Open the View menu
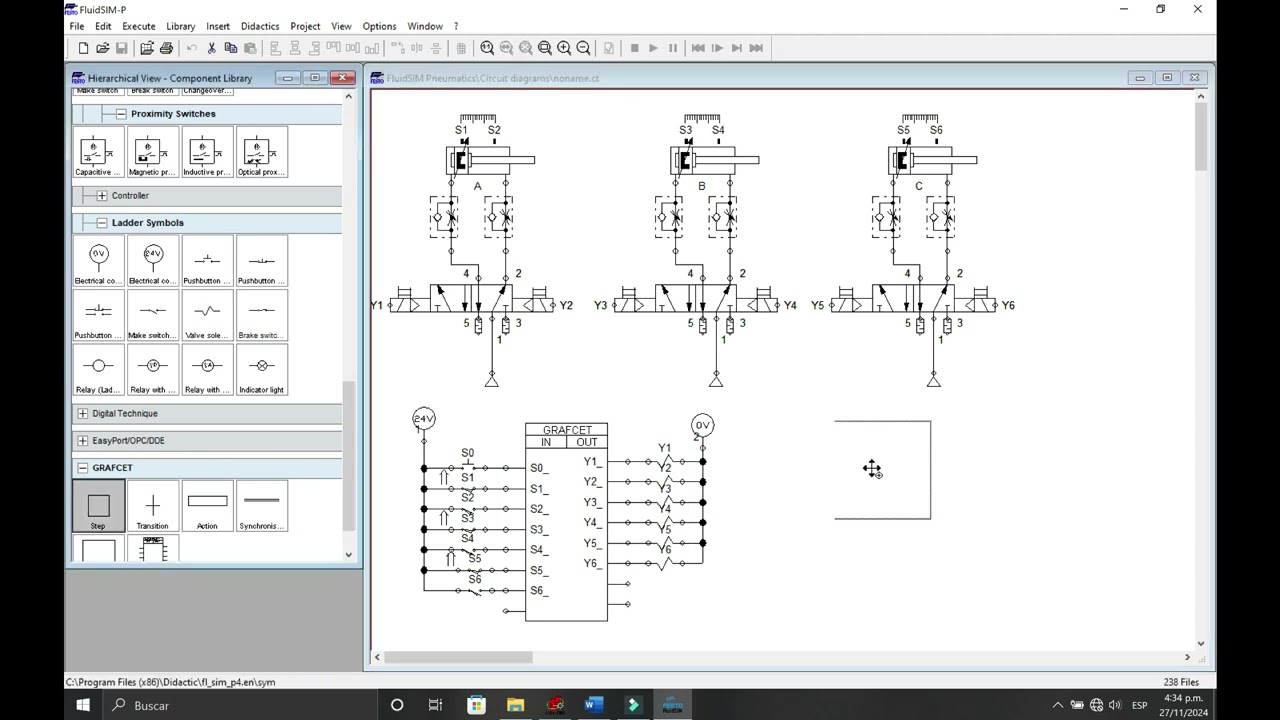1280x720 pixels. [341, 26]
